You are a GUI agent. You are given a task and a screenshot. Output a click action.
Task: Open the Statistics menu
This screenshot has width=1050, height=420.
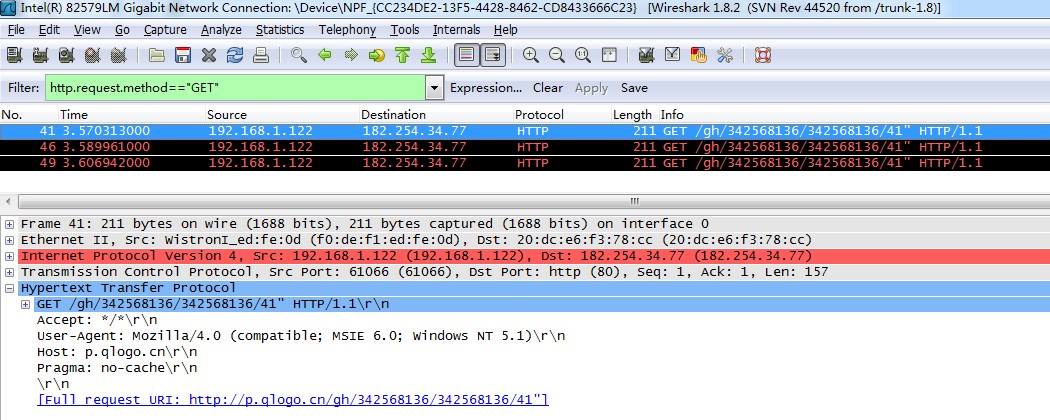tap(280, 30)
